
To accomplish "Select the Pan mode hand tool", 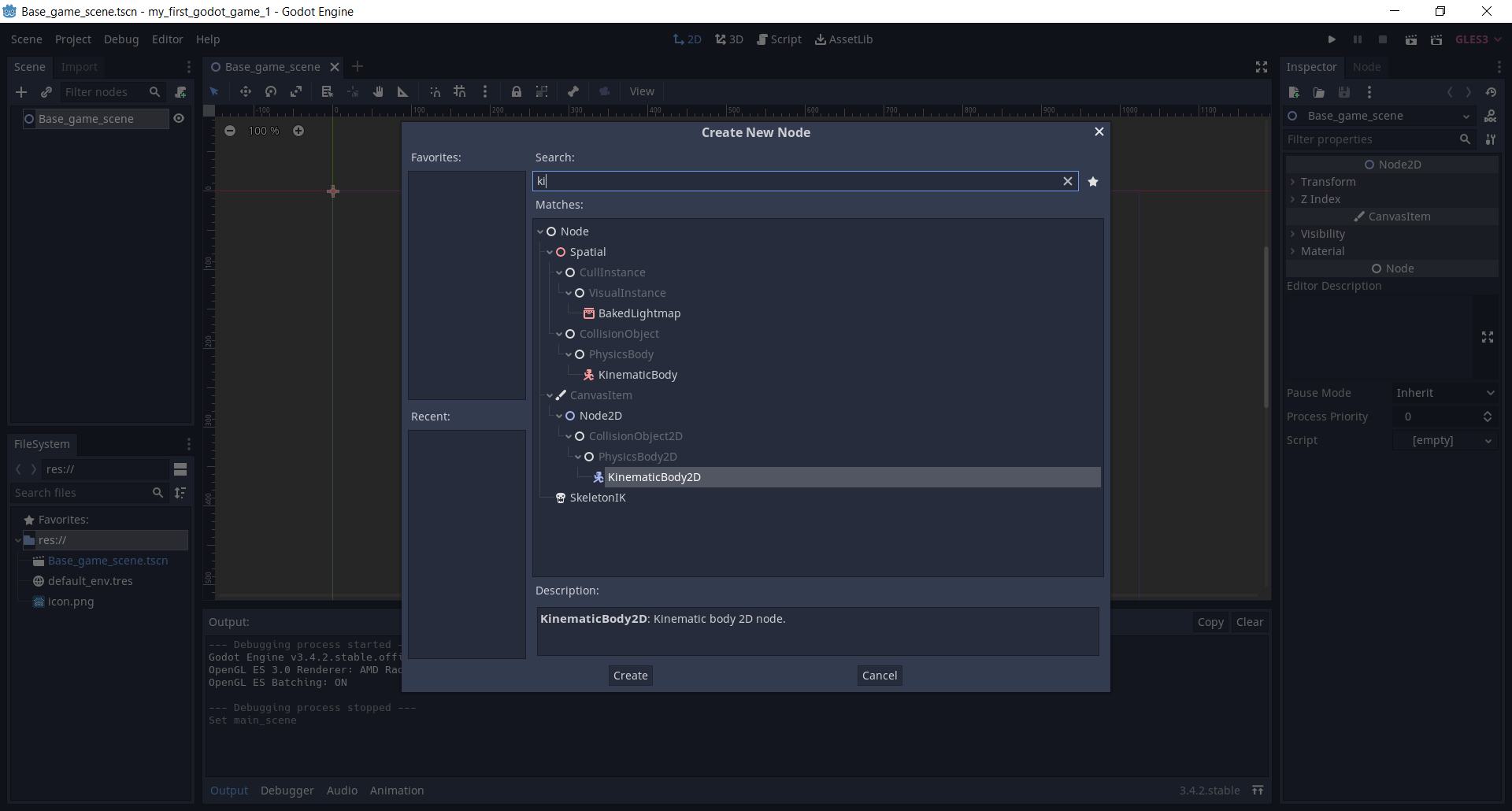I will click(378, 91).
